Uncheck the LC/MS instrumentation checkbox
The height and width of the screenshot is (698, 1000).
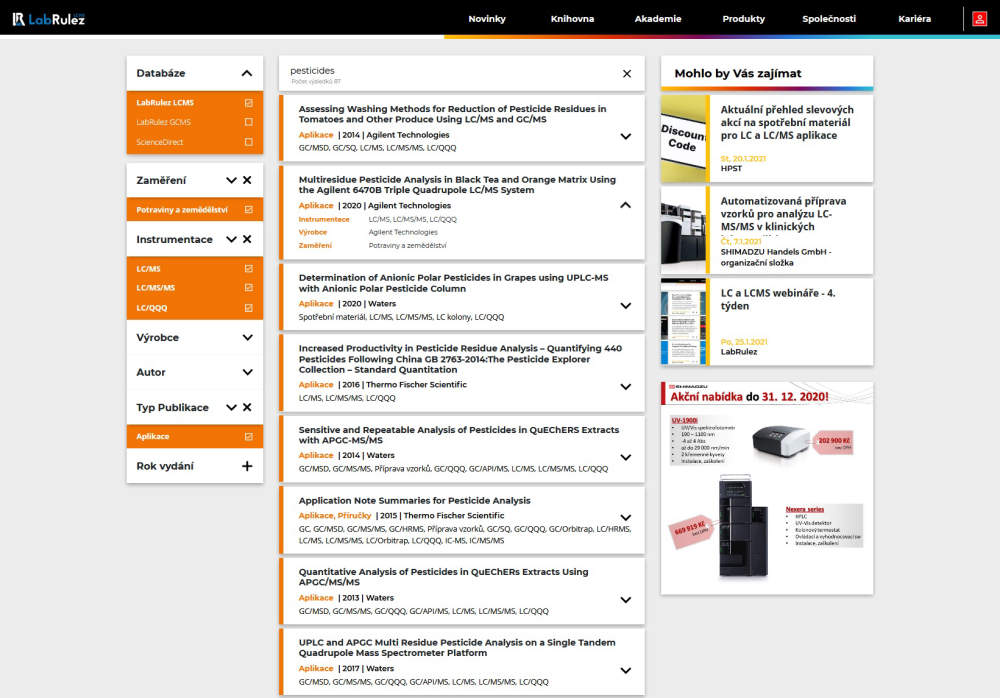click(249, 269)
